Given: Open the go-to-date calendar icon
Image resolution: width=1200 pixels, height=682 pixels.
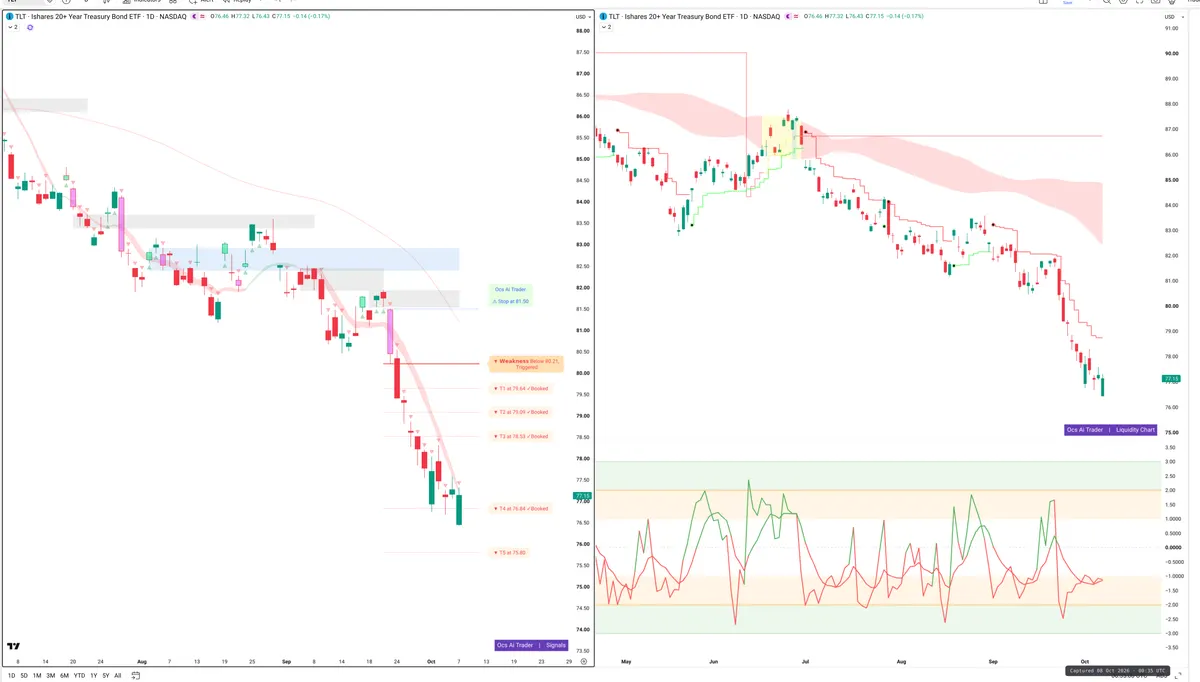Looking at the screenshot, I should (x=134, y=675).
